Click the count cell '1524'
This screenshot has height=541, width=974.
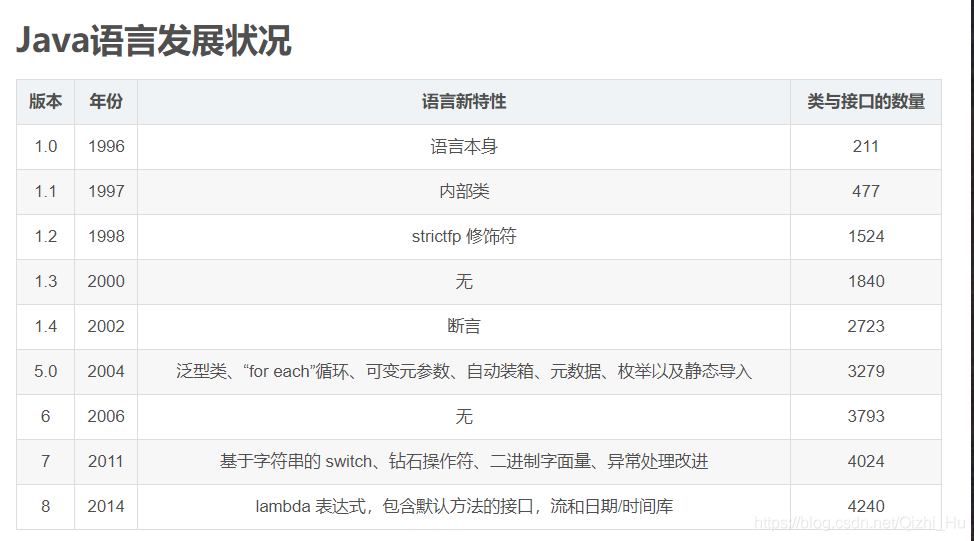pyautogui.click(x=866, y=237)
